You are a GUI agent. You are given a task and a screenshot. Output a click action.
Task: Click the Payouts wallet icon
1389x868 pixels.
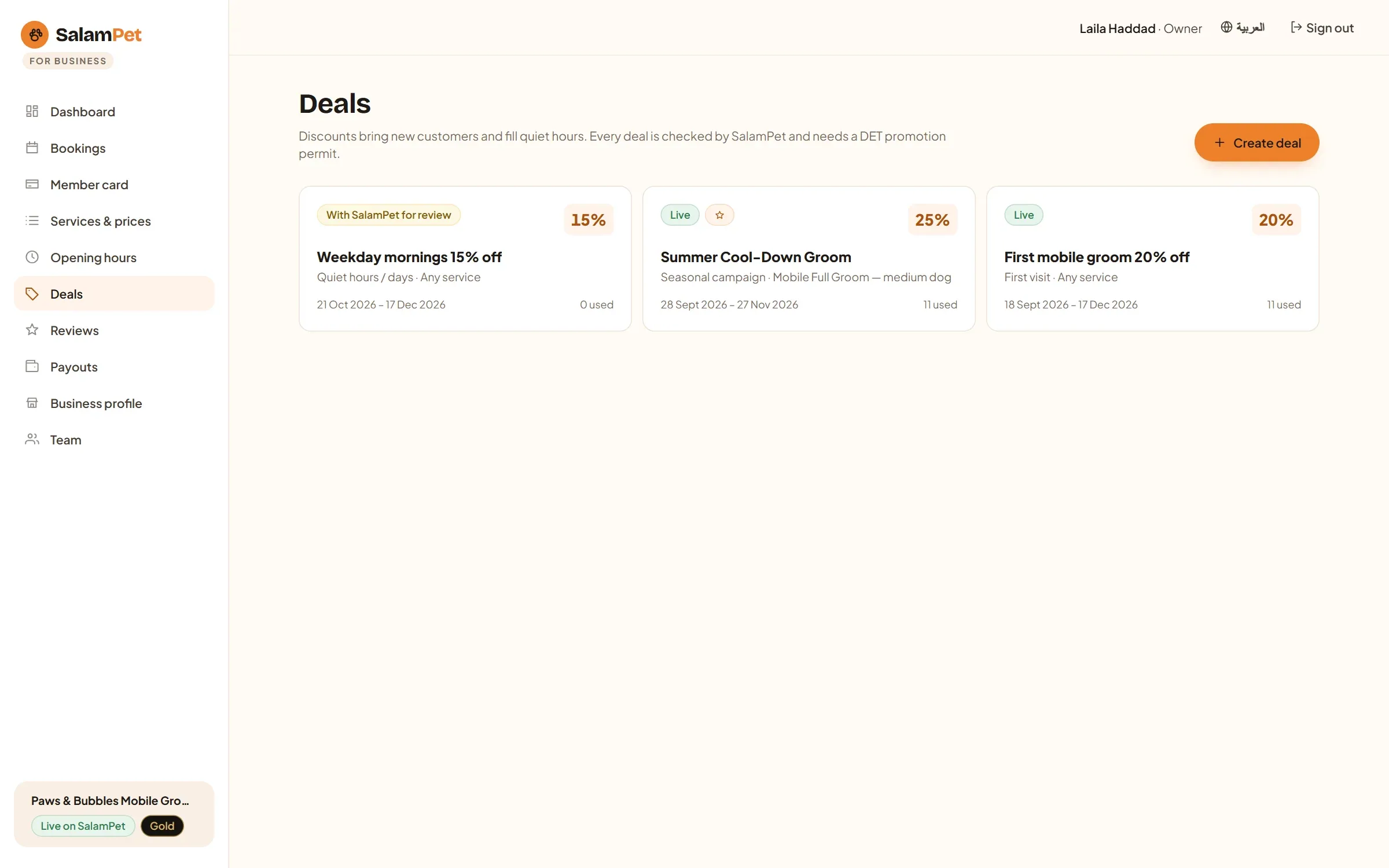tap(32, 366)
